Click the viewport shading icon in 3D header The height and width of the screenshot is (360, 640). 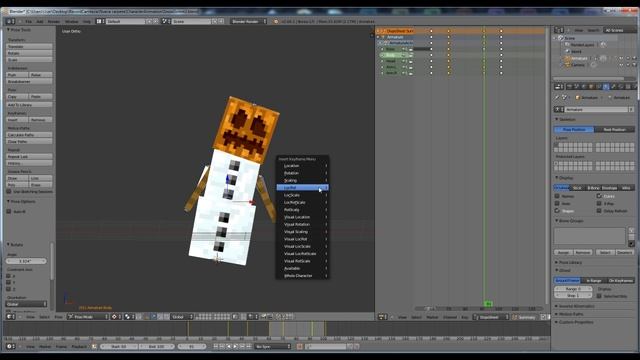tap(115, 317)
